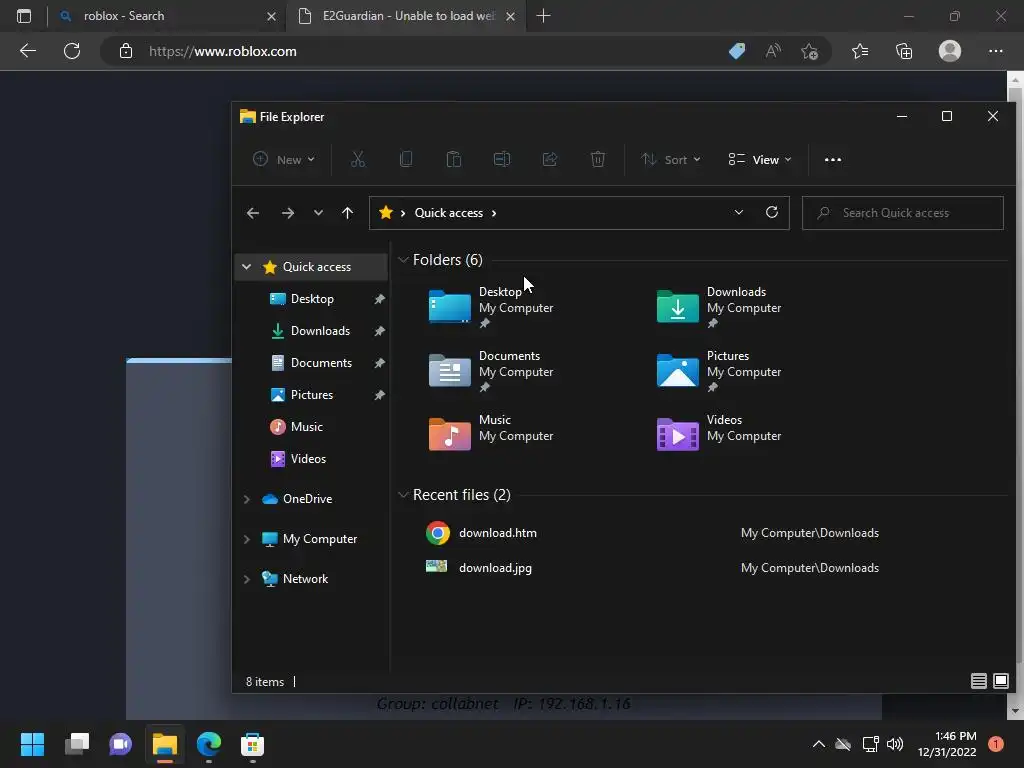
Task: Open Microsoft Store from the taskbar
Action: click(252, 744)
